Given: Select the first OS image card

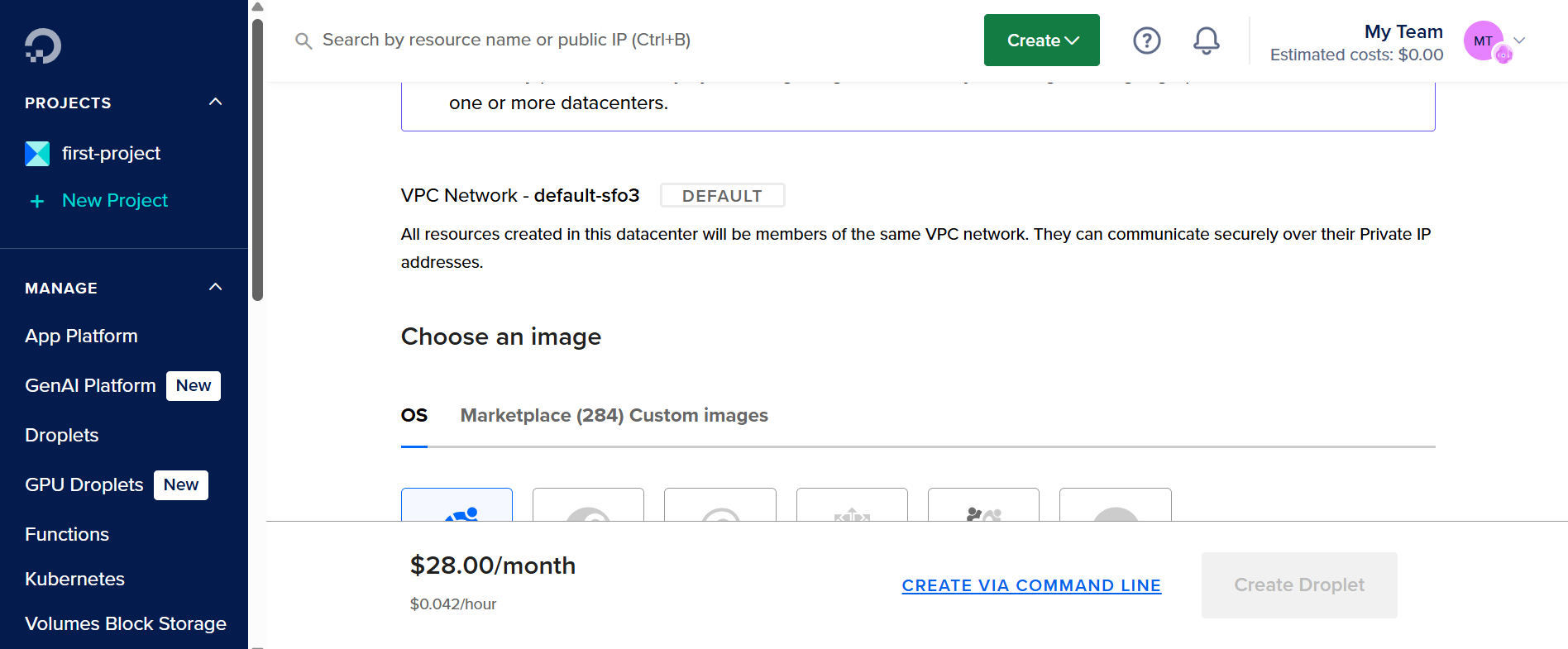Looking at the screenshot, I should pyautogui.click(x=457, y=504).
